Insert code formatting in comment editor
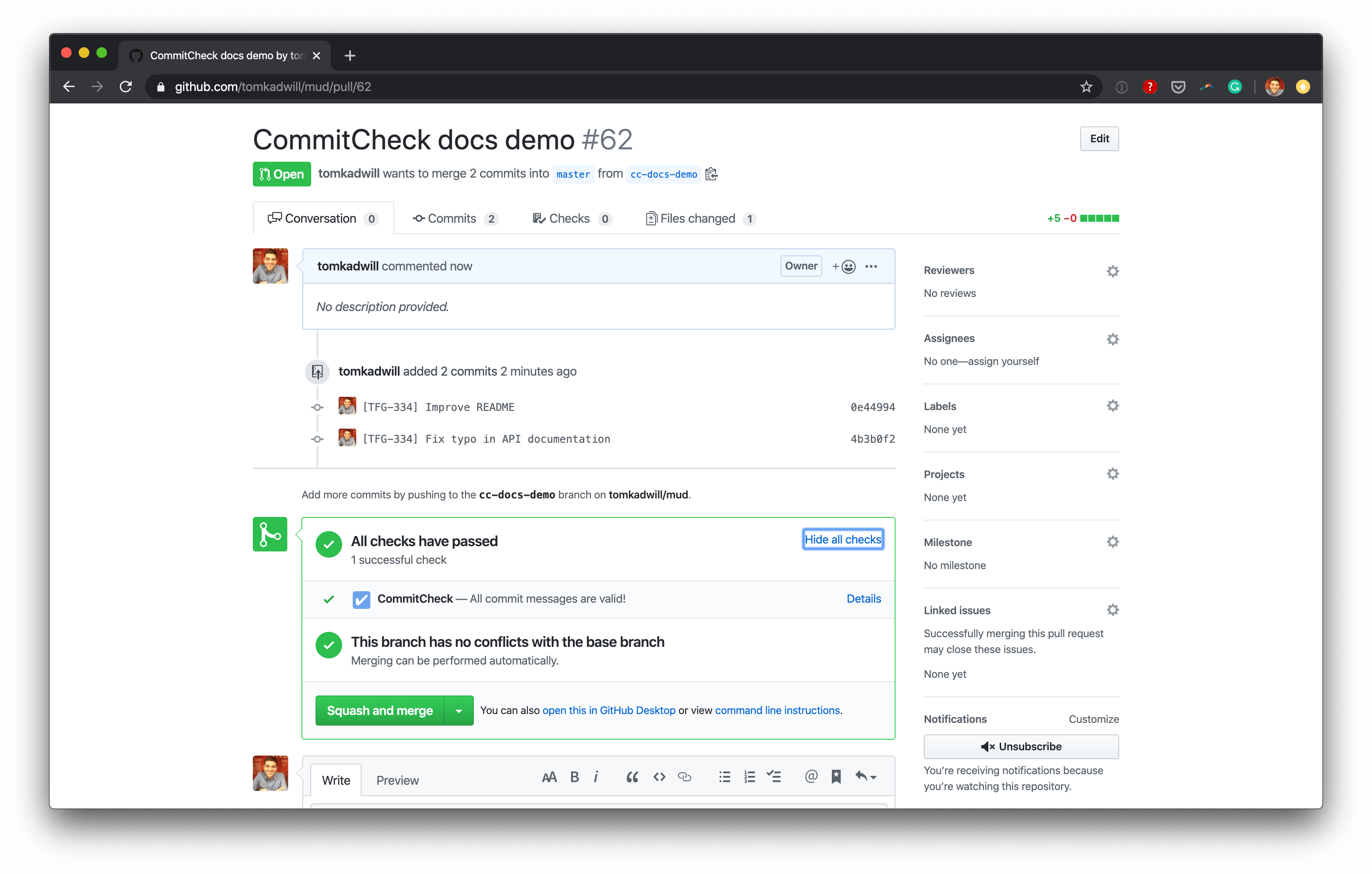This screenshot has height=874, width=1372. click(659, 777)
